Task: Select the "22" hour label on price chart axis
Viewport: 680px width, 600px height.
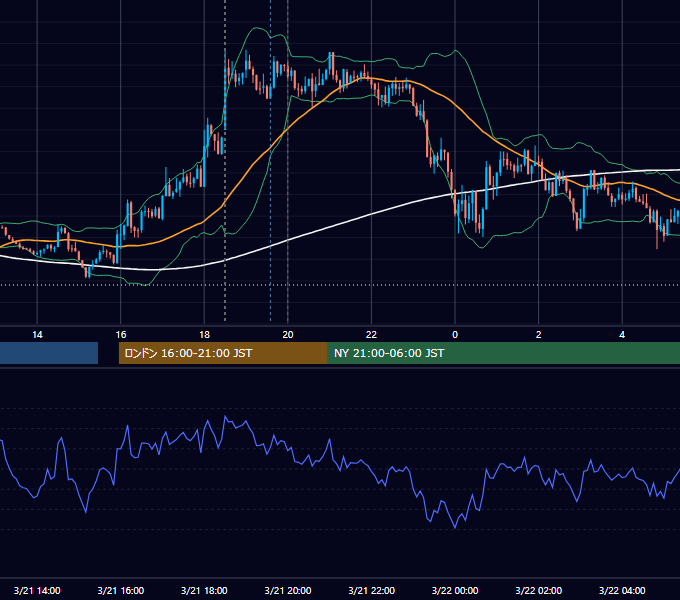Action: tap(372, 335)
